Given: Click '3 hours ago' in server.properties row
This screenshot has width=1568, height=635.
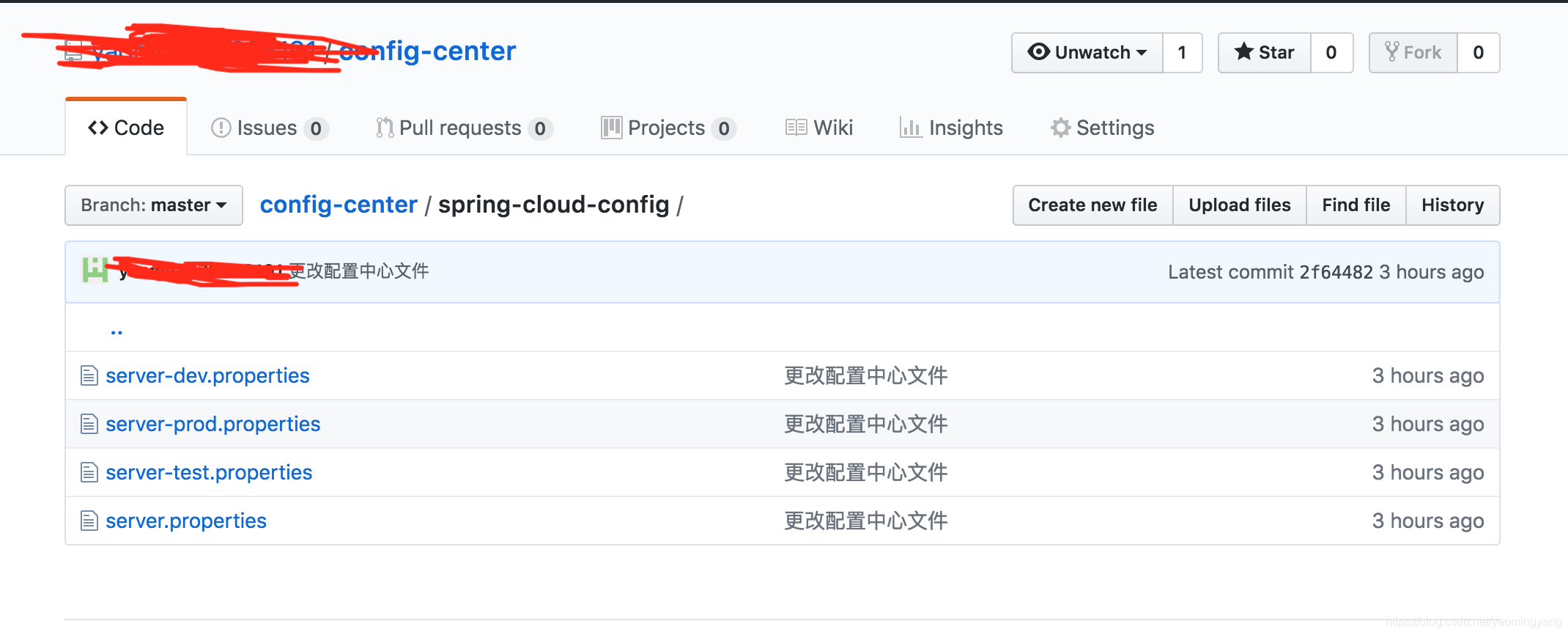Looking at the screenshot, I should [1428, 521].
